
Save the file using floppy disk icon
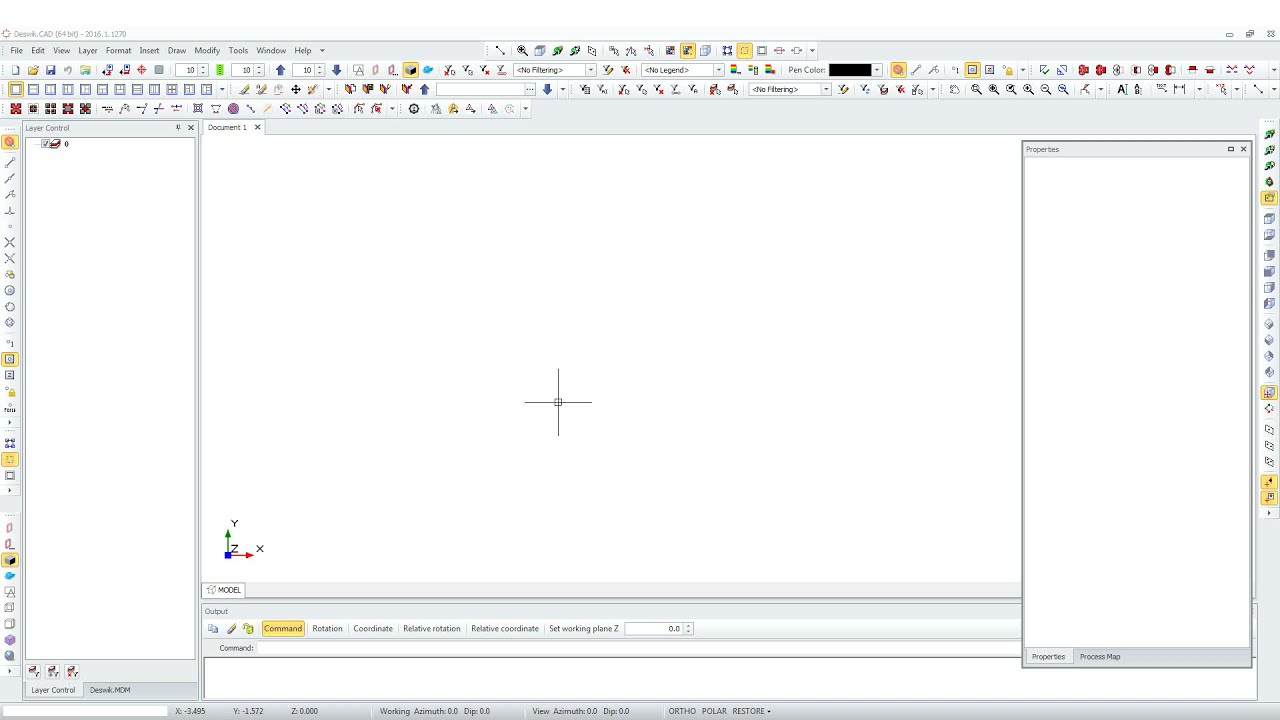coord(50,70)
